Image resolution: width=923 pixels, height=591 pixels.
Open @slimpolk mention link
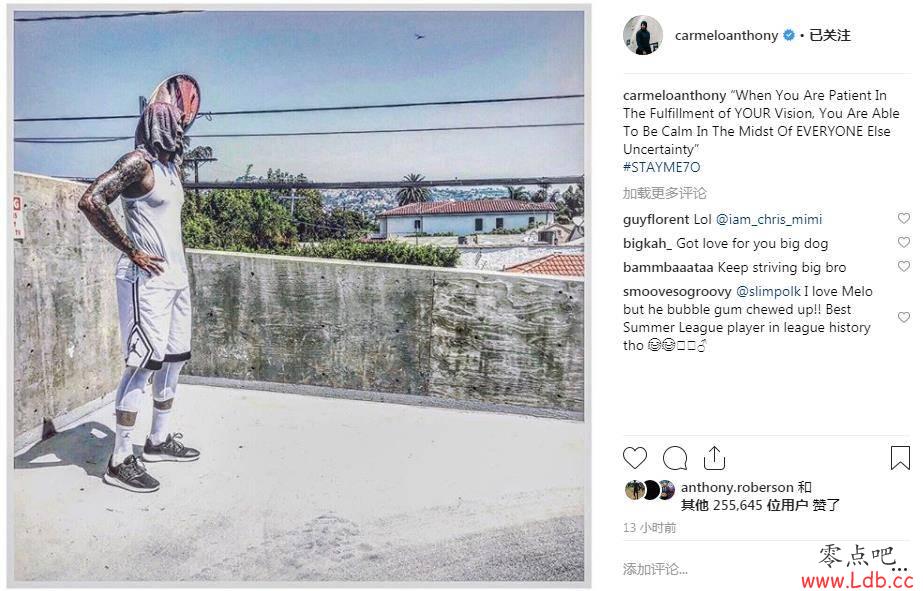(x=768, y=291)
